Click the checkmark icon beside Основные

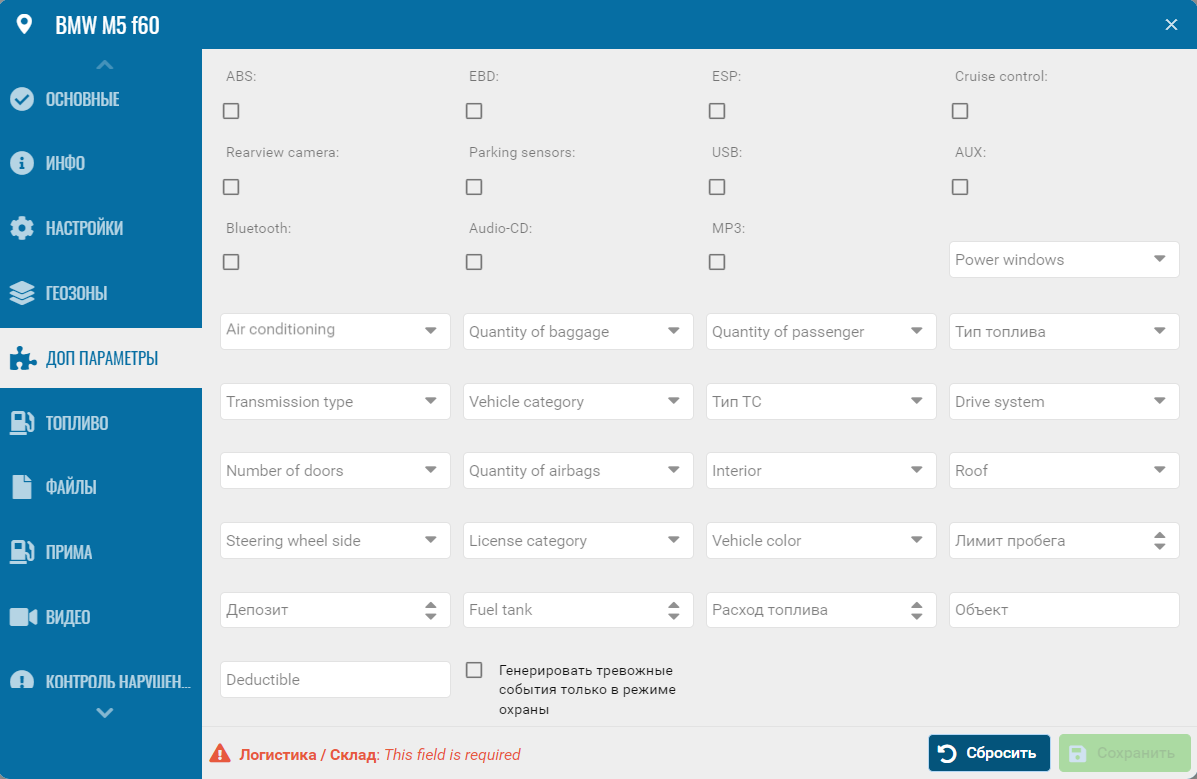tap(22, 99)
